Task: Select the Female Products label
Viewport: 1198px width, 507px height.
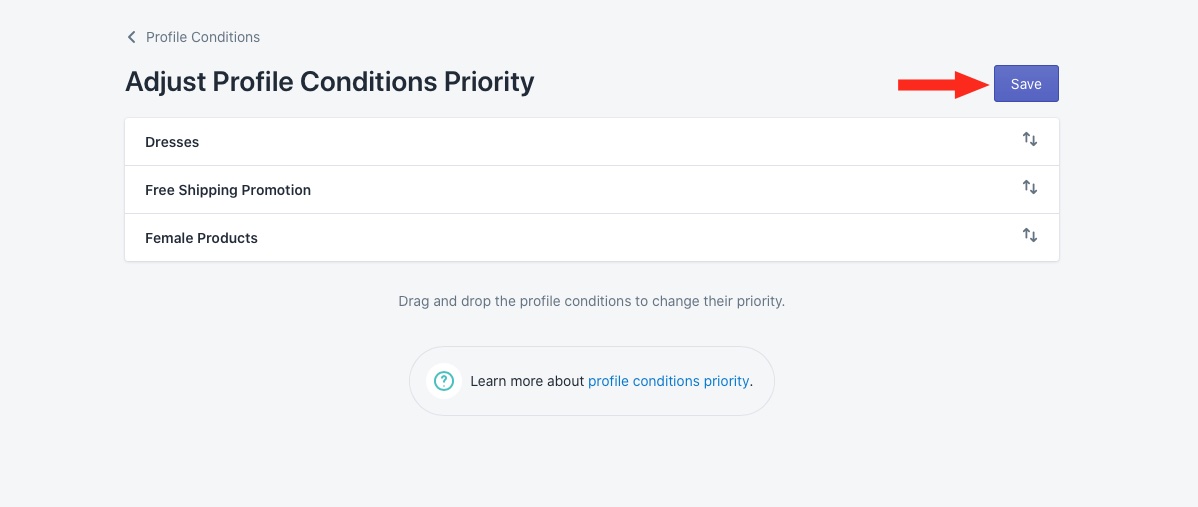Action: pos(201,238)
